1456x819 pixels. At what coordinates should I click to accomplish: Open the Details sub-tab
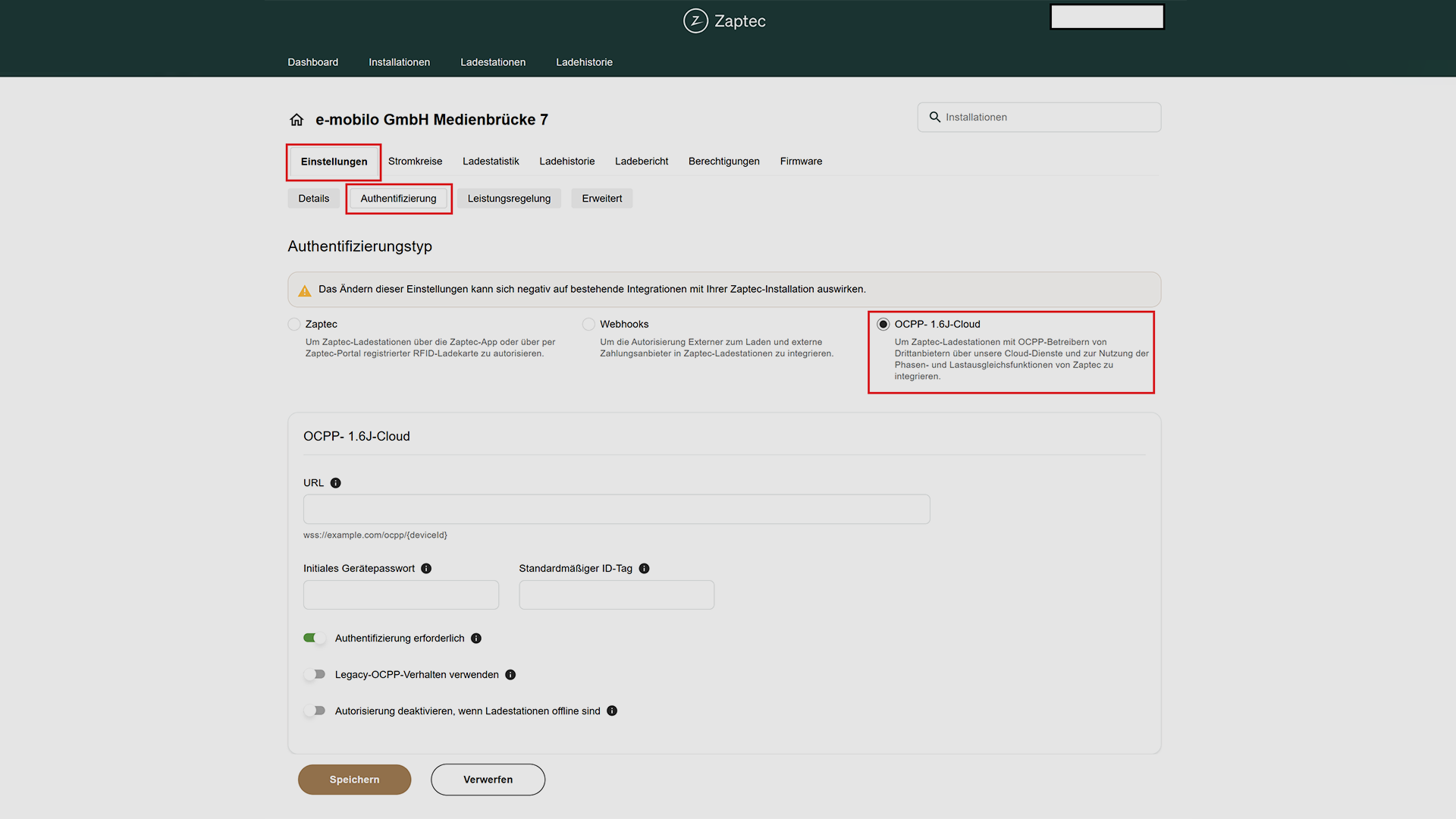(x=314, y=199)
